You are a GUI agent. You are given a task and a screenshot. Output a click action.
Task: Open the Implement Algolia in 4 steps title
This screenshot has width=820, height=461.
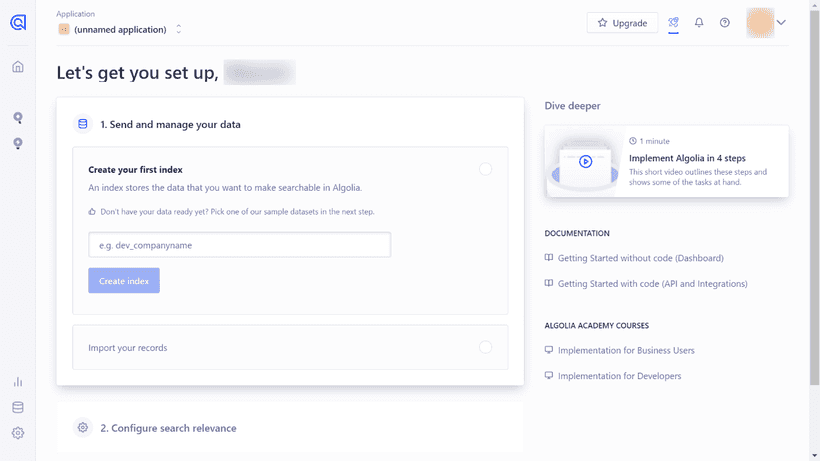(687, 158)
